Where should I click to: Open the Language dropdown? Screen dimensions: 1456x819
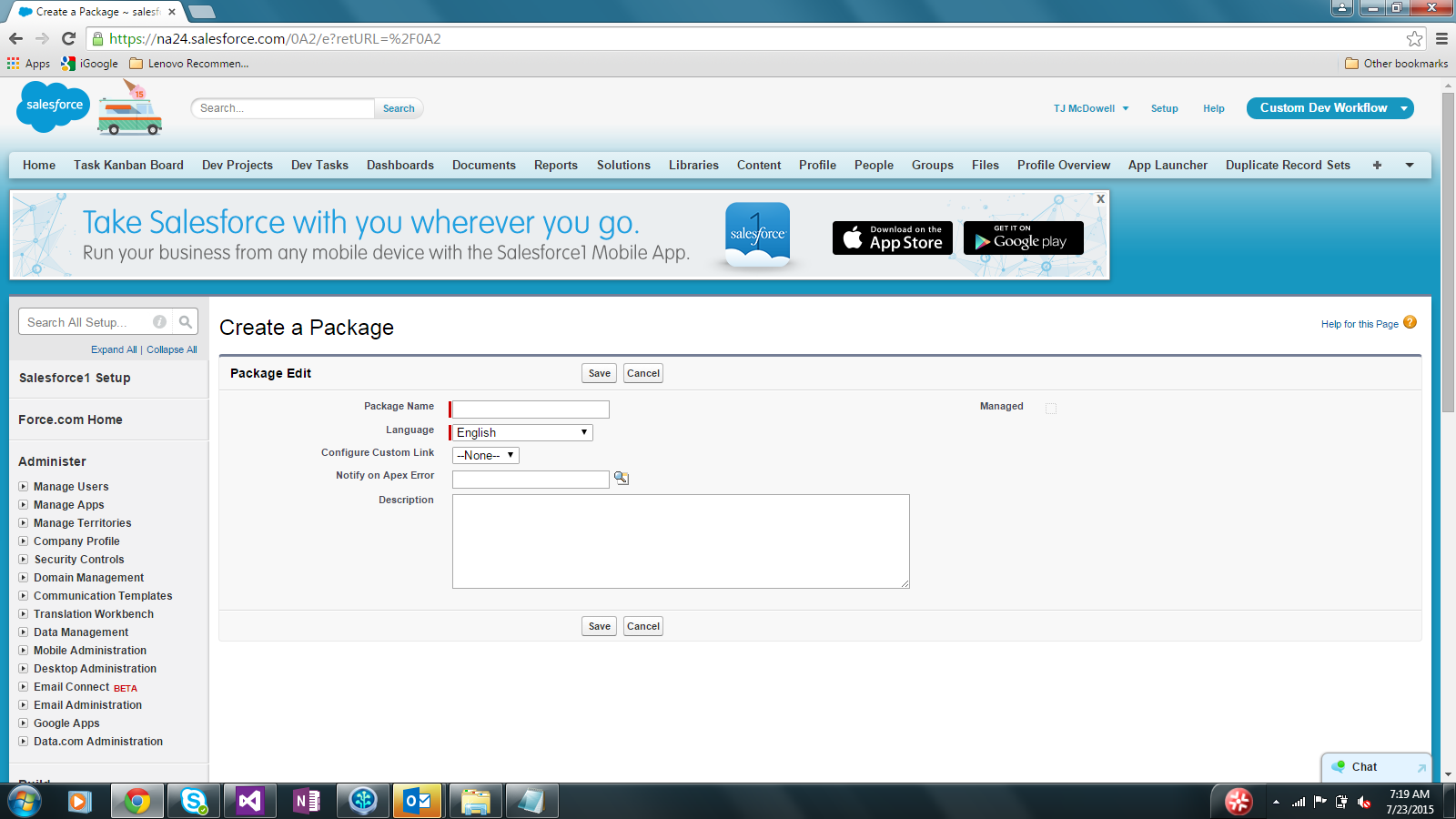522,432
